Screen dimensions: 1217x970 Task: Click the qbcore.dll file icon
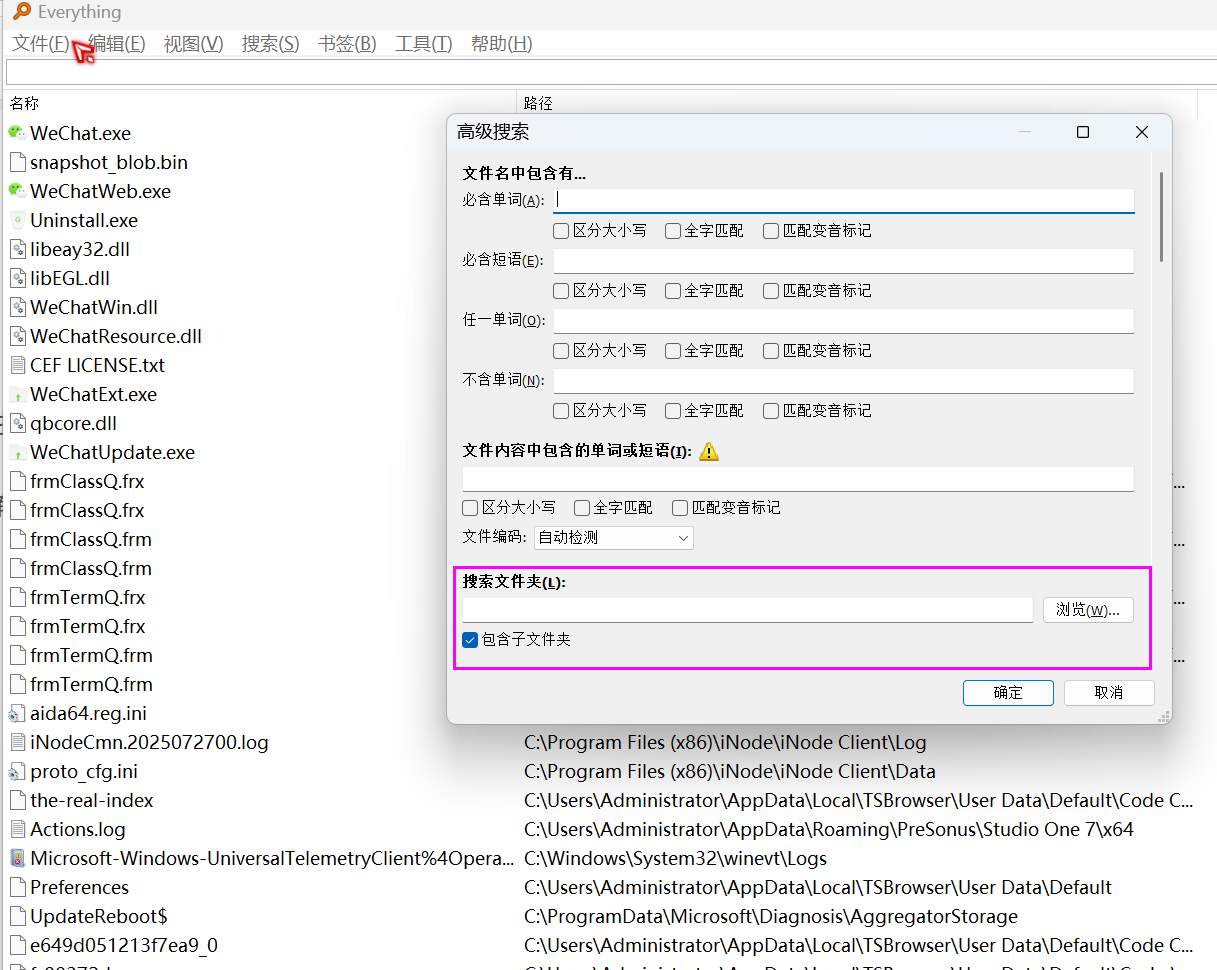click(x=17, y=423)
